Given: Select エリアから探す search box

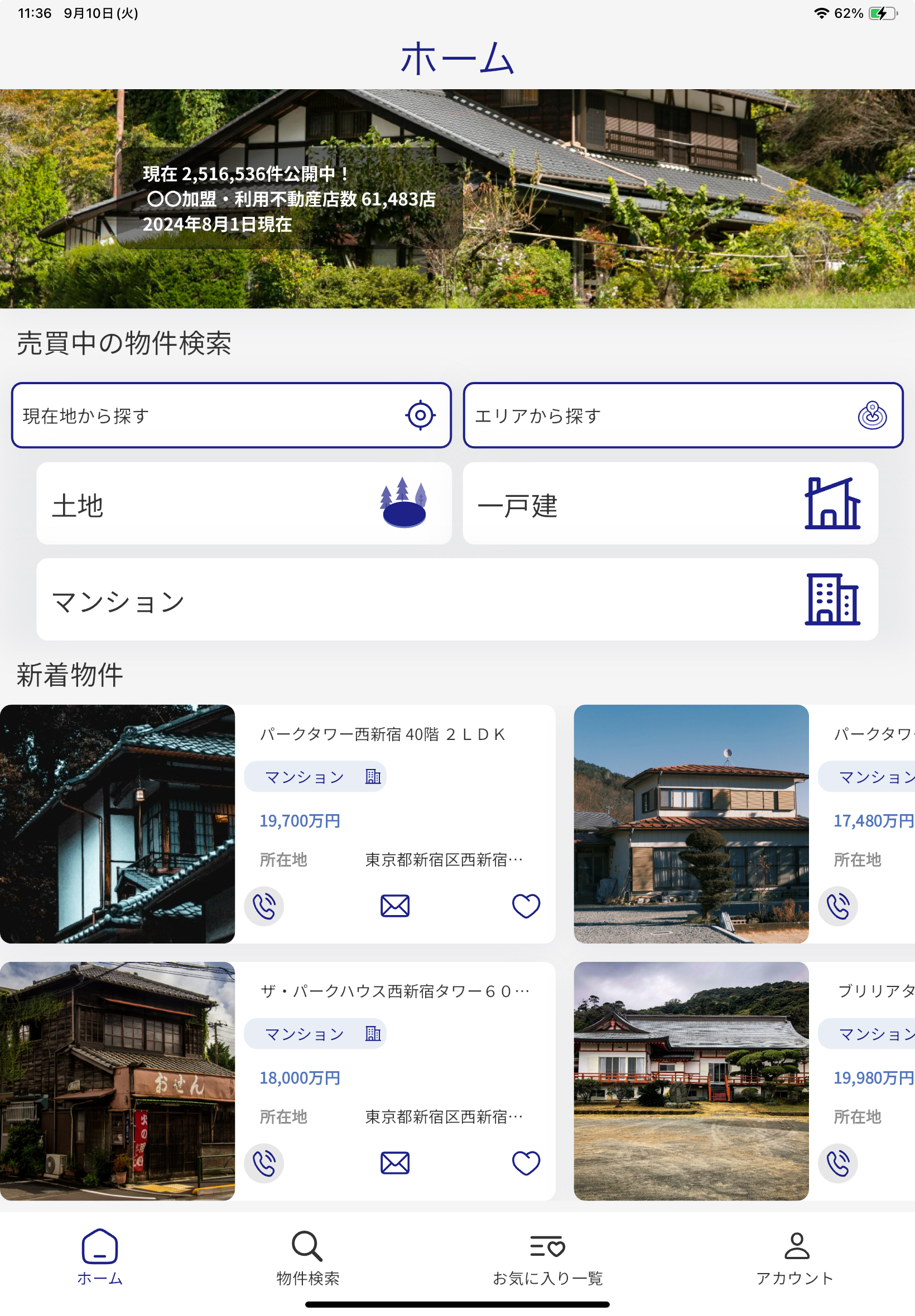Looking at the screenshot, I should (x=683, y=415).
